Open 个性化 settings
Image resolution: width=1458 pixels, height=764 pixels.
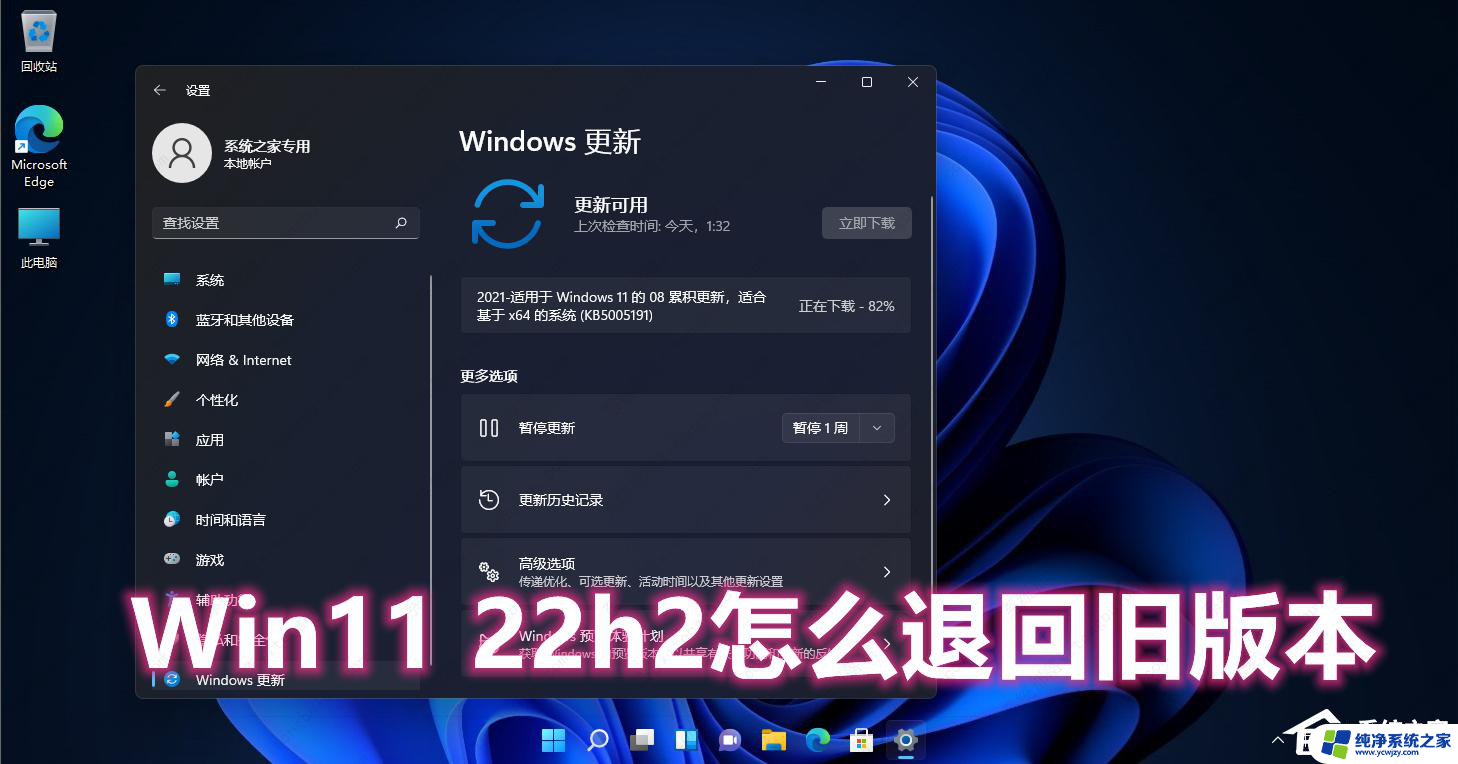pyautogui.click(x=286, y=400)
